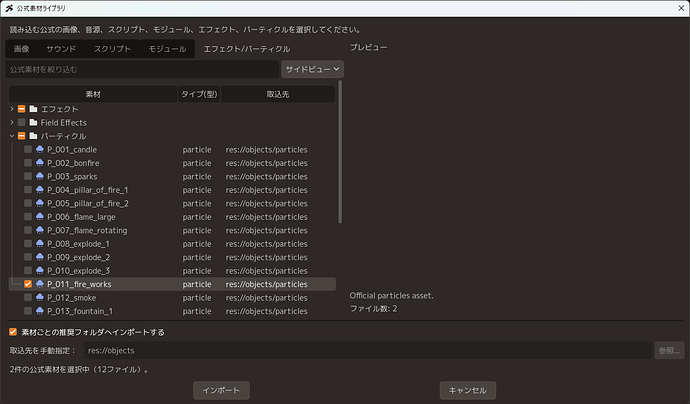Sort by the タイプ(型) column header
This screenshot has height=404, width=690.
[x=199, y=94]
